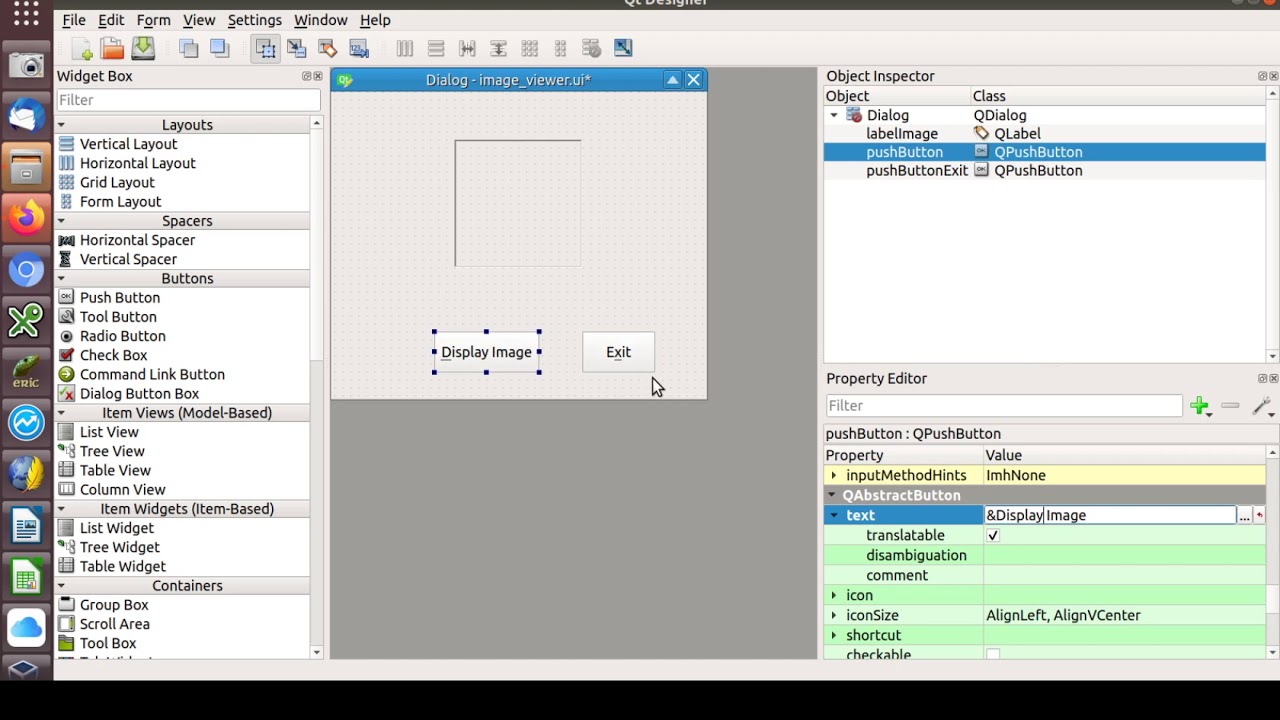Select the Edit Buddies mode icon
This screenshot has height=720, width=1280.
point(328,48)
